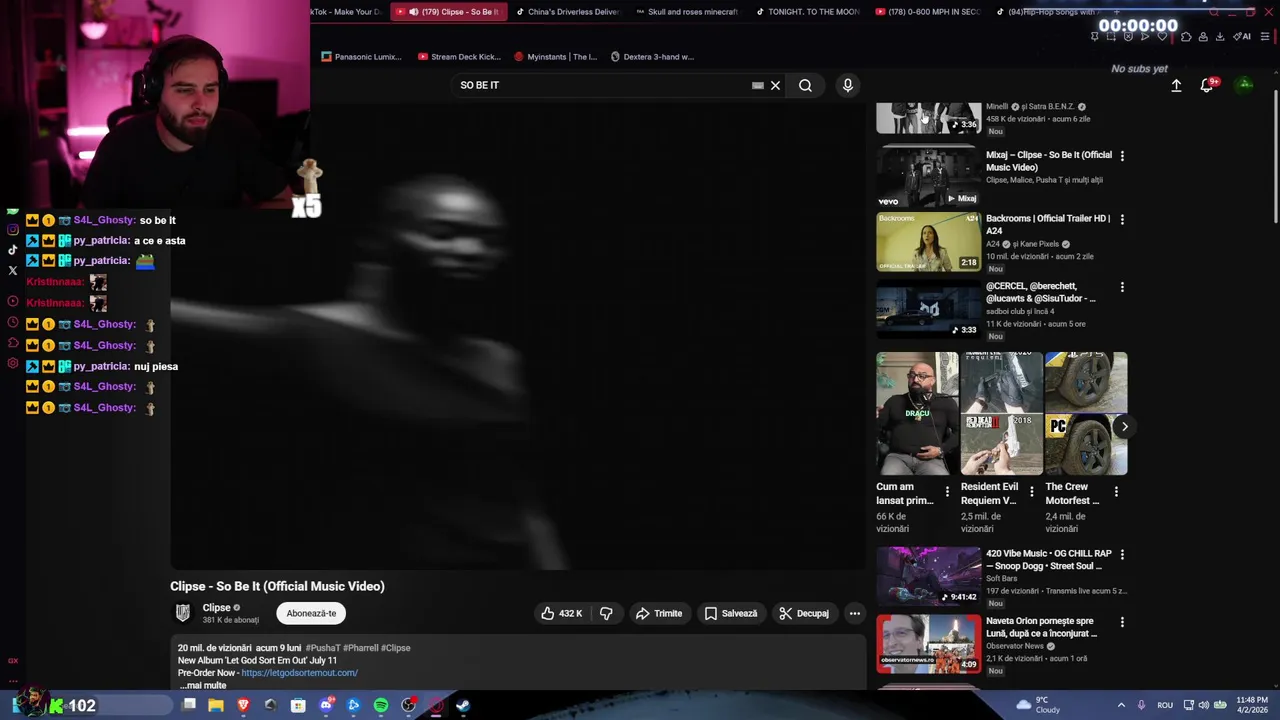The height and width of the screenshot is (720, 1280).
Task: Open Brave browser from the taskbar
Action: click(x=243, y=705)
